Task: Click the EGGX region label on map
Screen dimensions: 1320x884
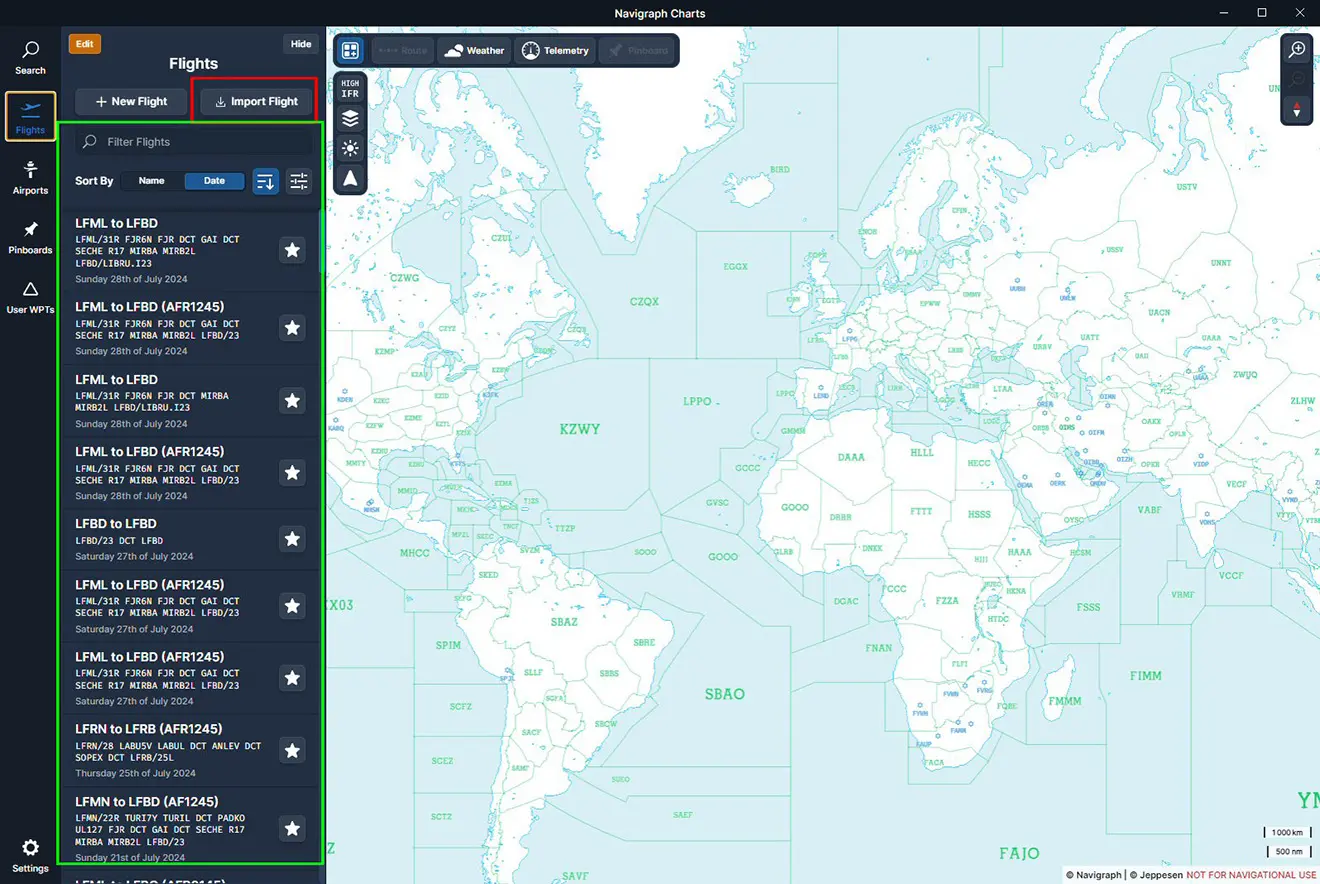Action: 735,267
